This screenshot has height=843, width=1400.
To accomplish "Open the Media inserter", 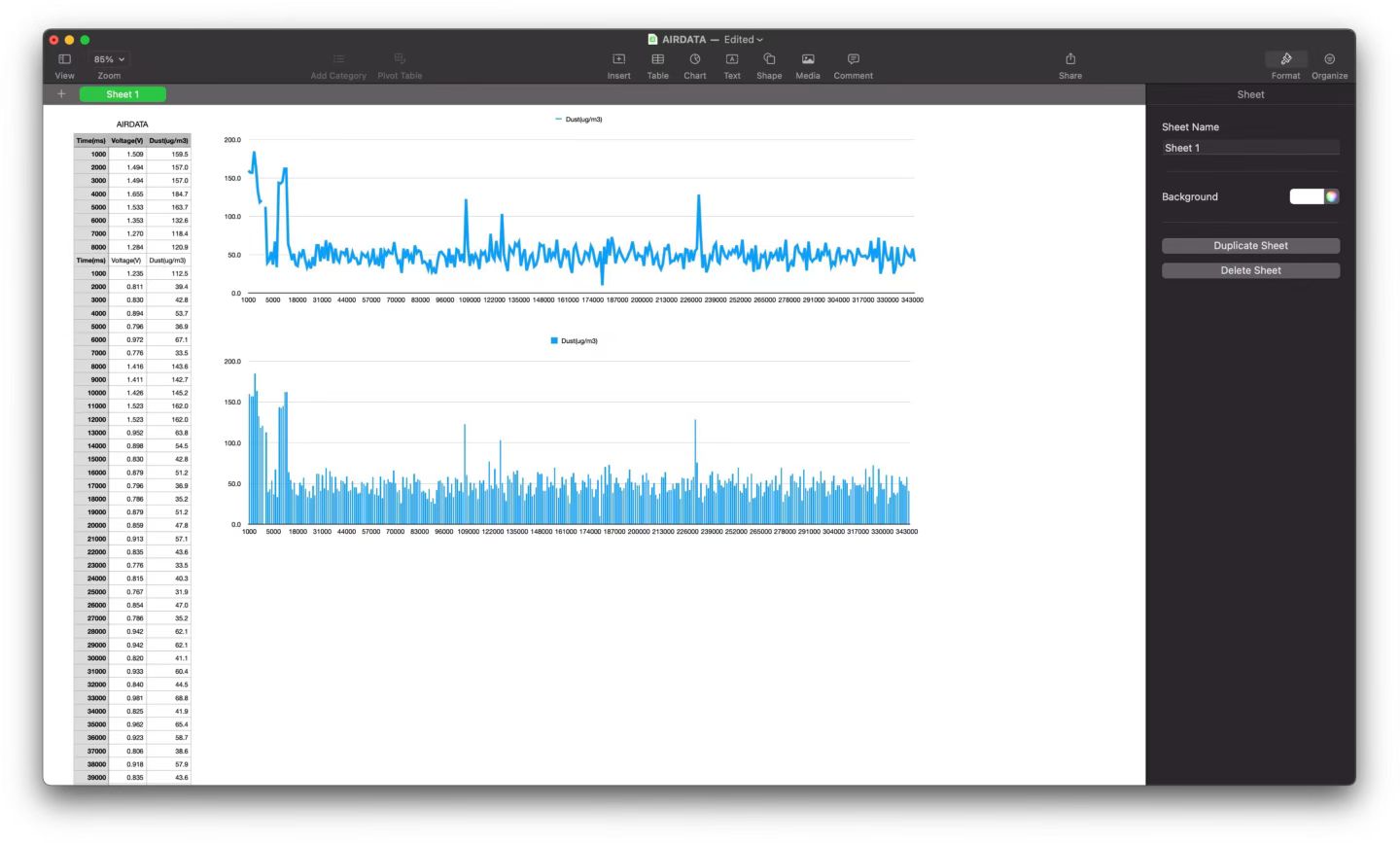I will pyautogui.click(x=808, y=59).
